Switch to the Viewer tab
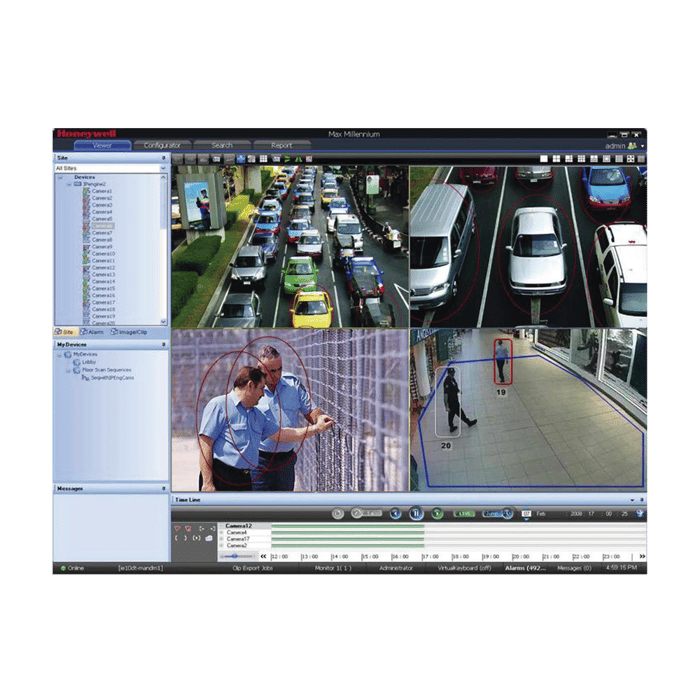The height and width of the screenshot is (700, 700). (x=103, y=145)
